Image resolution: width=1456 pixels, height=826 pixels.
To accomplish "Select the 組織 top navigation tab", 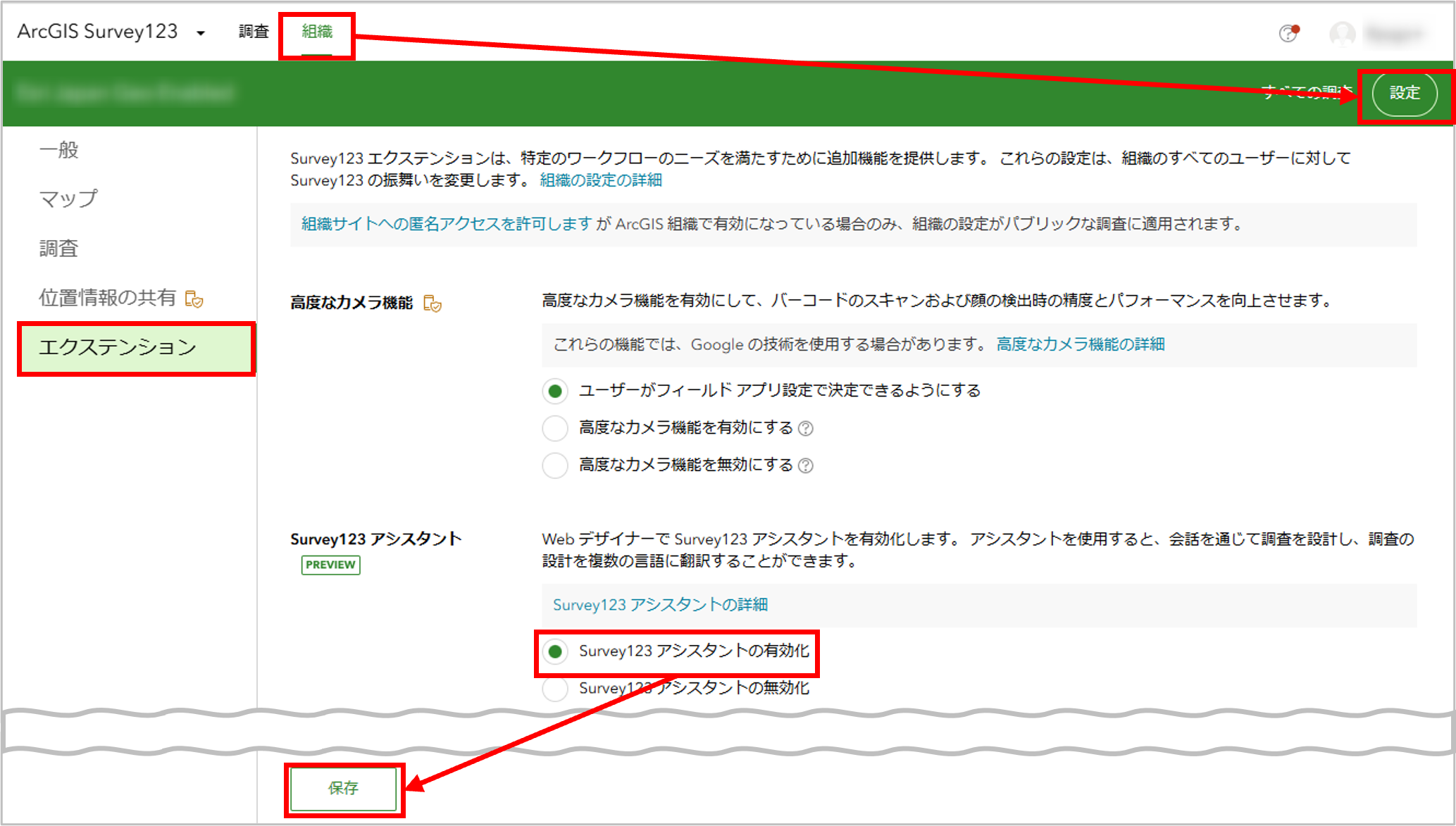I will pos(317,32).
